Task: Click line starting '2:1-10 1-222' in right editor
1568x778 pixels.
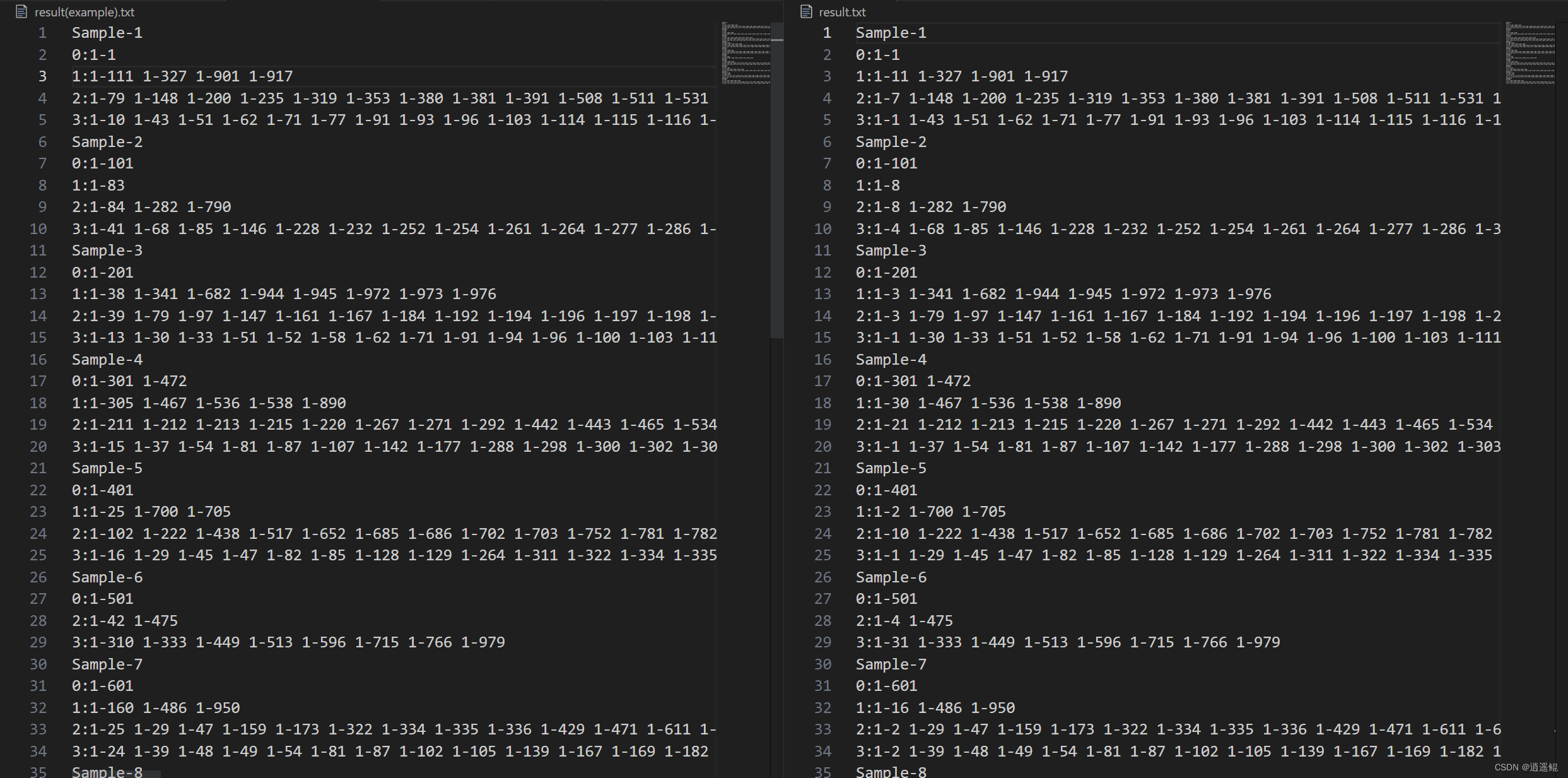Action: pos(1174,534)
